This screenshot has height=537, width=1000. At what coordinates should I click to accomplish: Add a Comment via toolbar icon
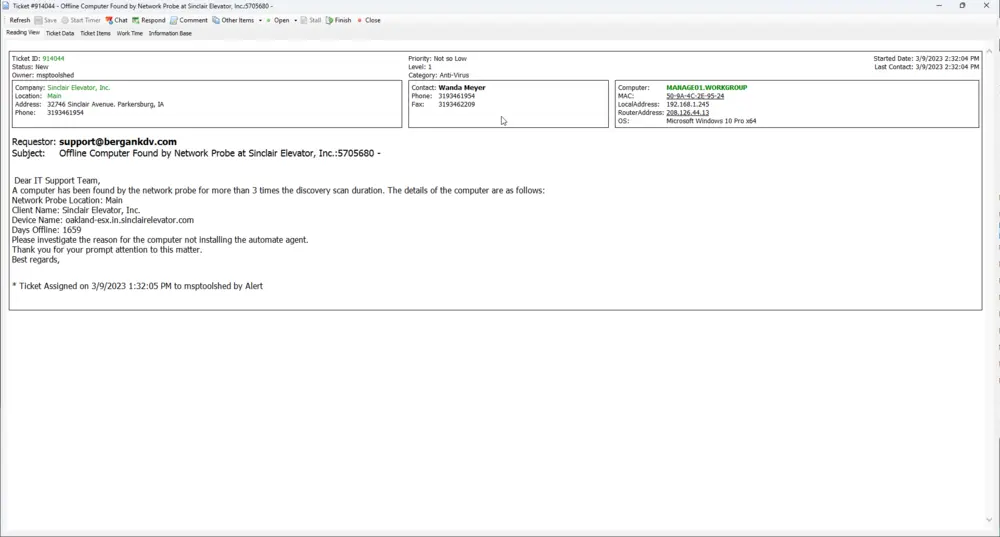point(174,20)
